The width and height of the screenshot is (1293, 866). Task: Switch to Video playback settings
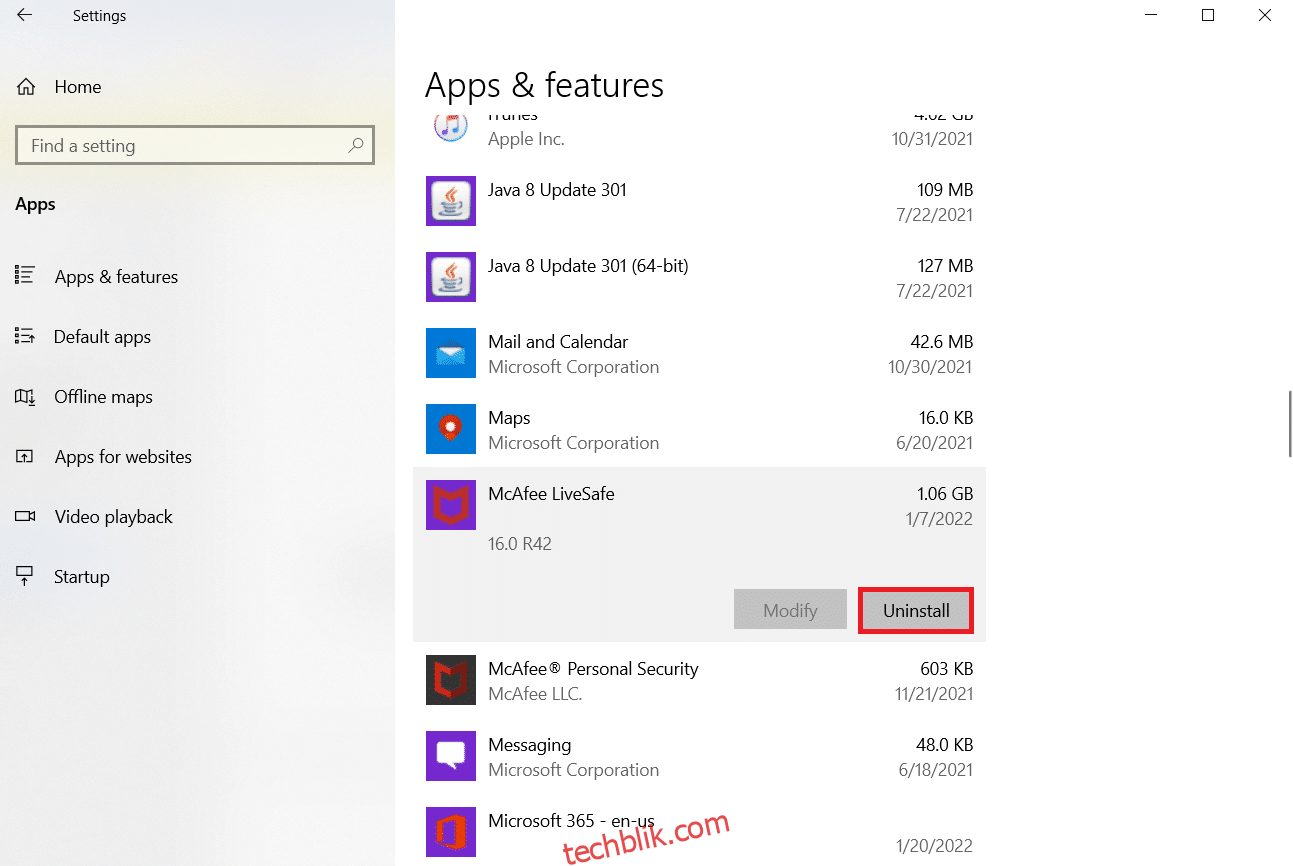pyautogui.click(x=113, y=517)
